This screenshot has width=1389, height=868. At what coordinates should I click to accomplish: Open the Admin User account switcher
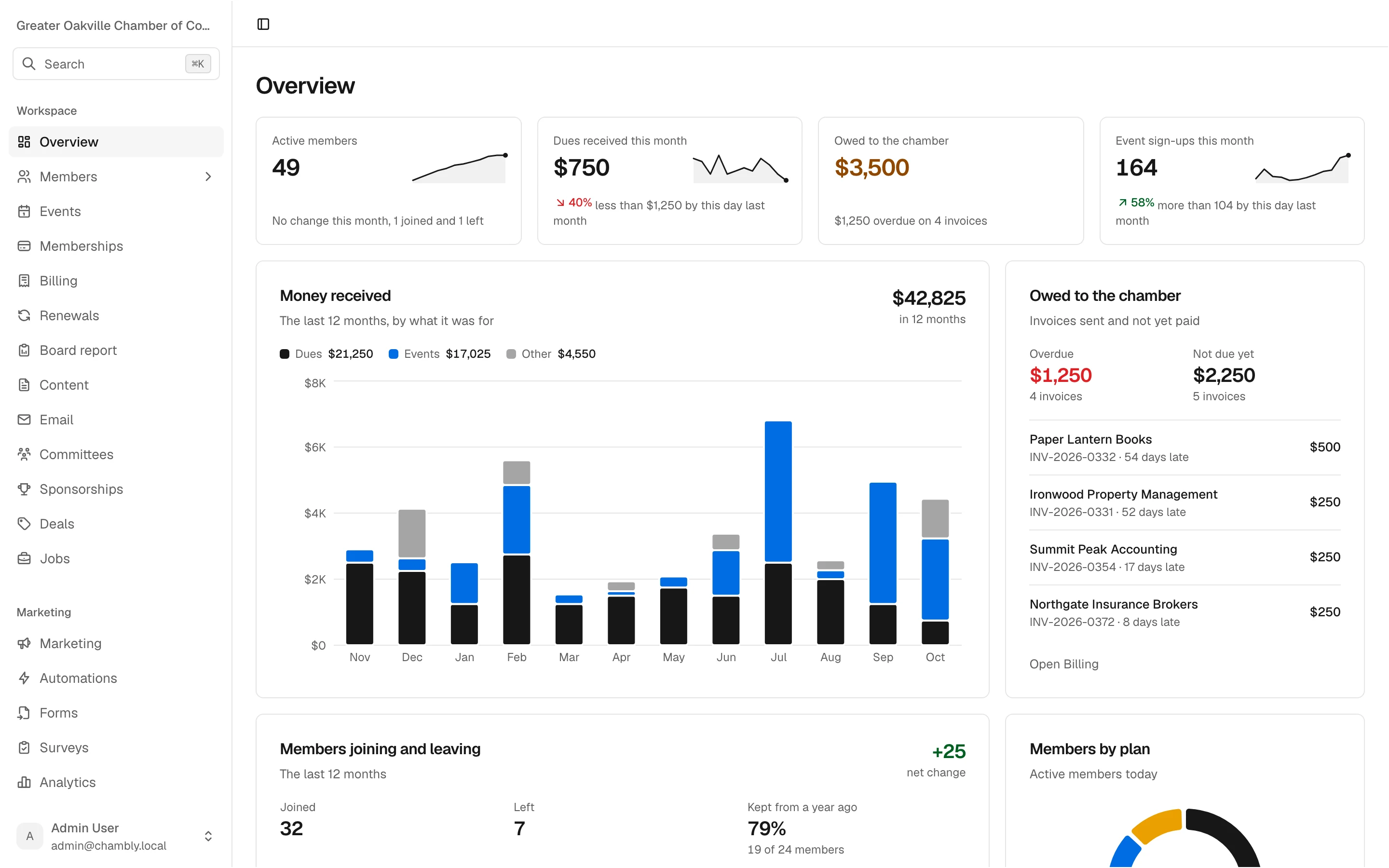[x=116, y=837]
